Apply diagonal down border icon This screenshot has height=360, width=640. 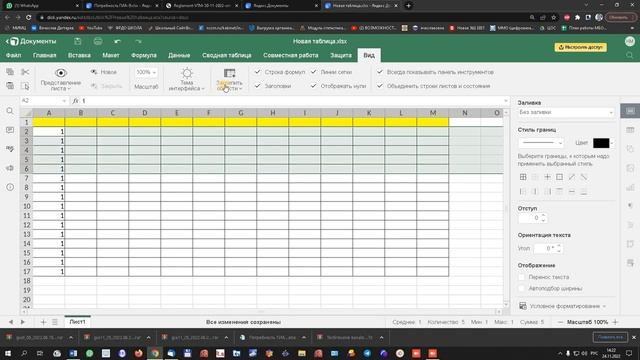coord(584,177)
